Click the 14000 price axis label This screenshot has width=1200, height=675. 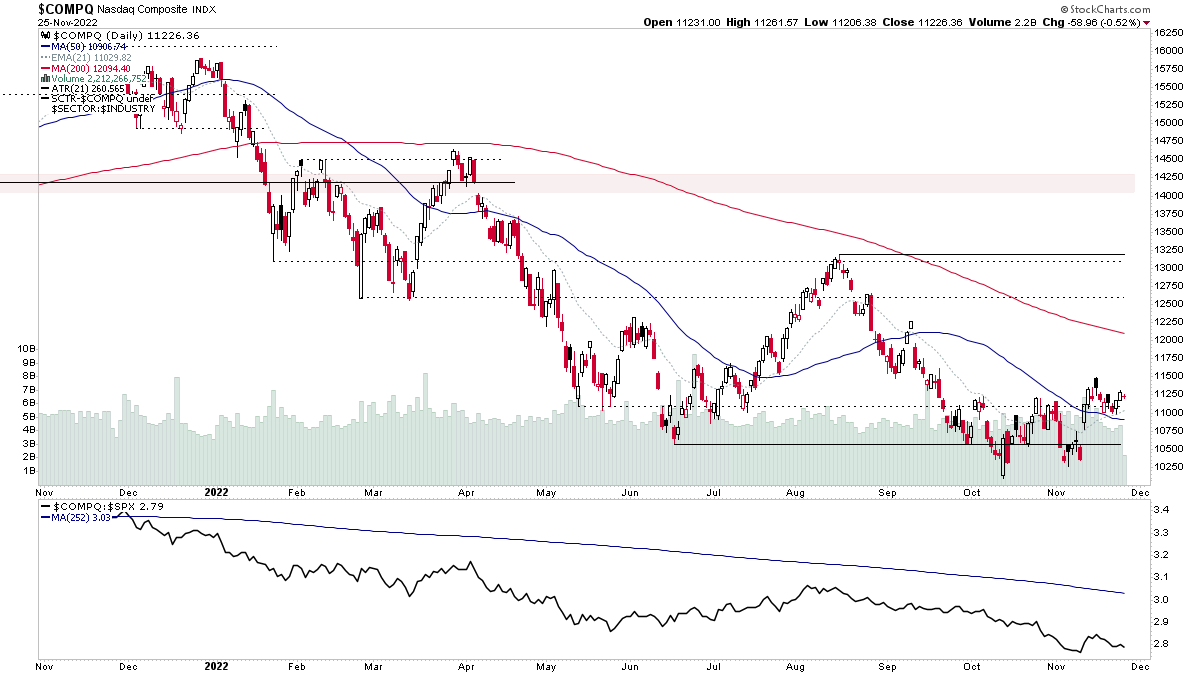point(1168,195)
